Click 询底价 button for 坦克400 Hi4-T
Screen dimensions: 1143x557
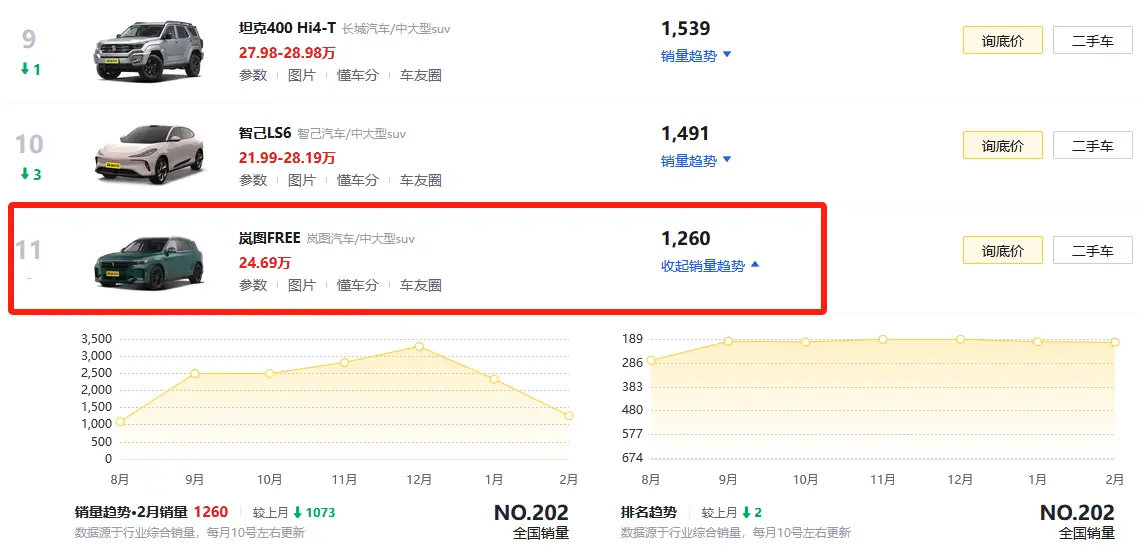(x=1002, y=41)
